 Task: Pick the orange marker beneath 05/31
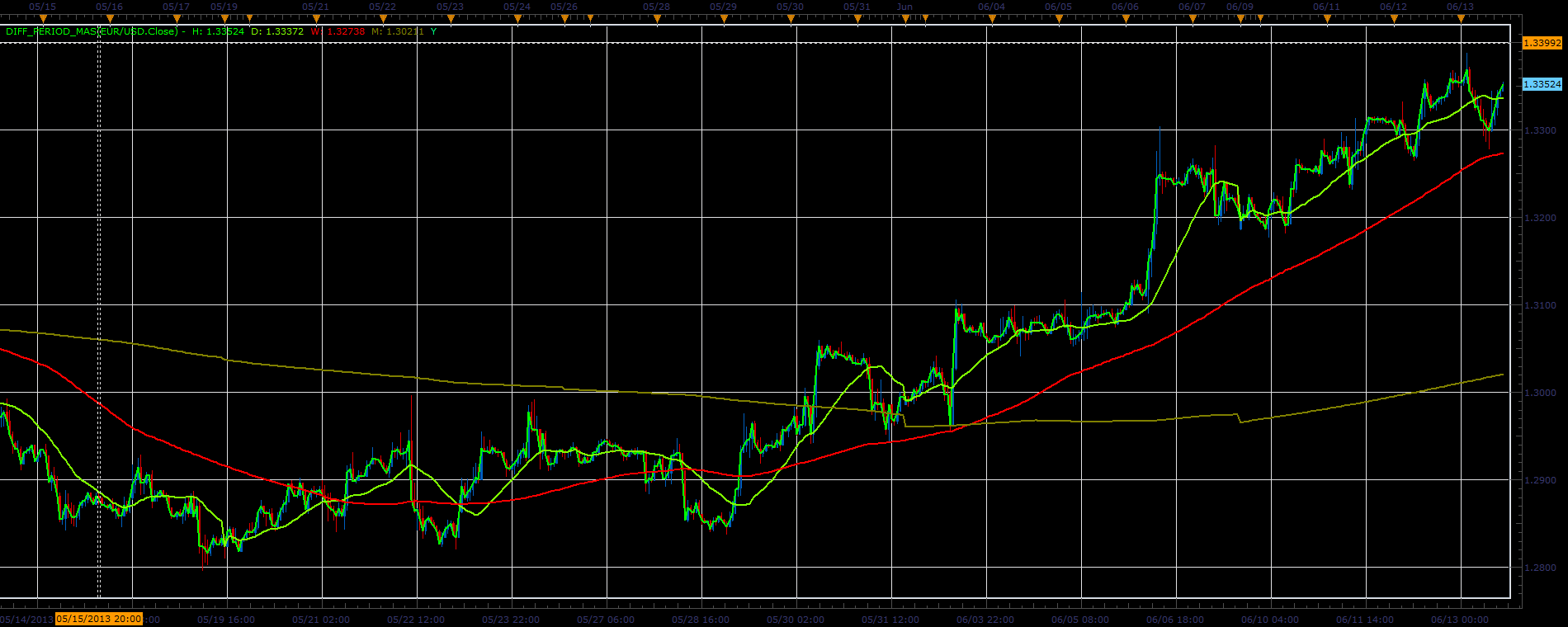click(x=857, y=18)
